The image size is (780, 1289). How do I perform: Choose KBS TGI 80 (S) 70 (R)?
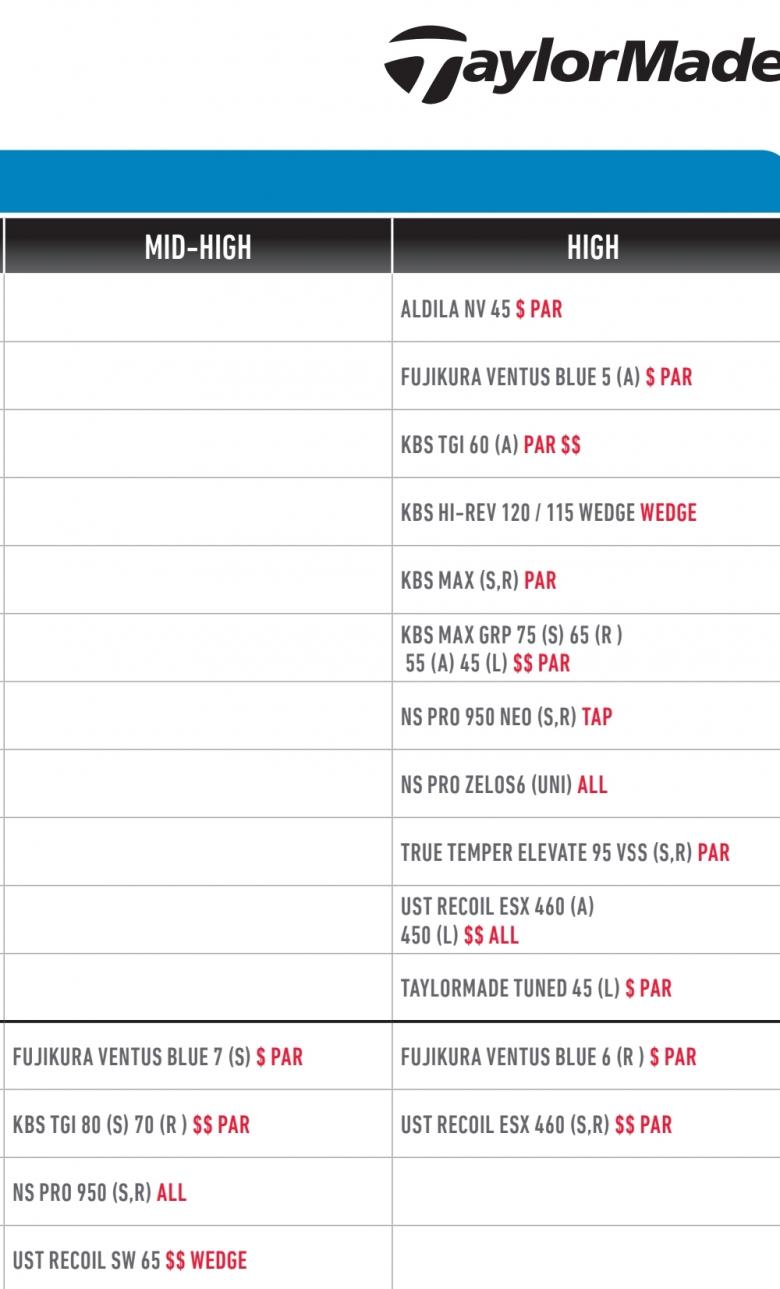(131, 1125)
